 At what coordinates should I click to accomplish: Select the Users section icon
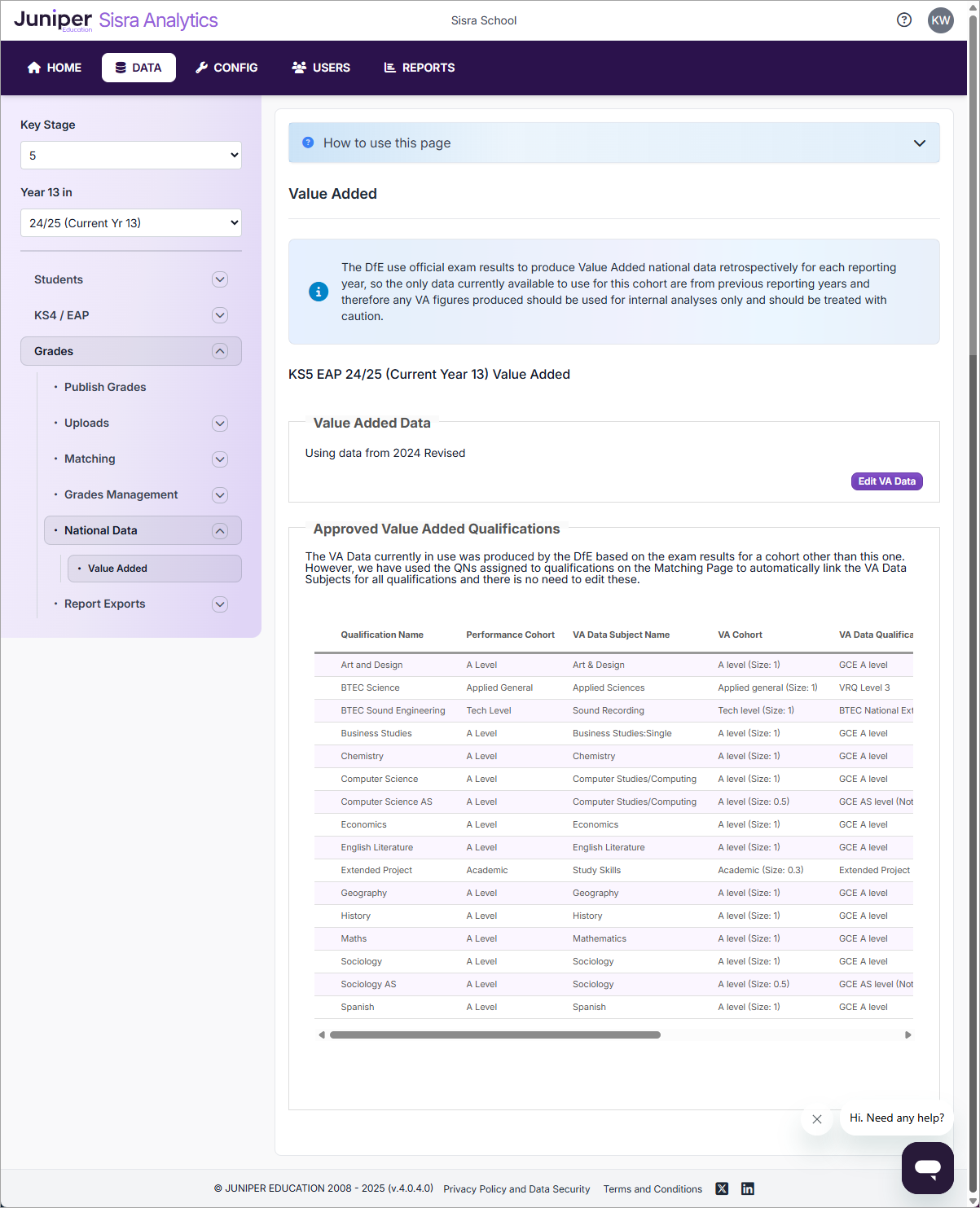[299, 68]
